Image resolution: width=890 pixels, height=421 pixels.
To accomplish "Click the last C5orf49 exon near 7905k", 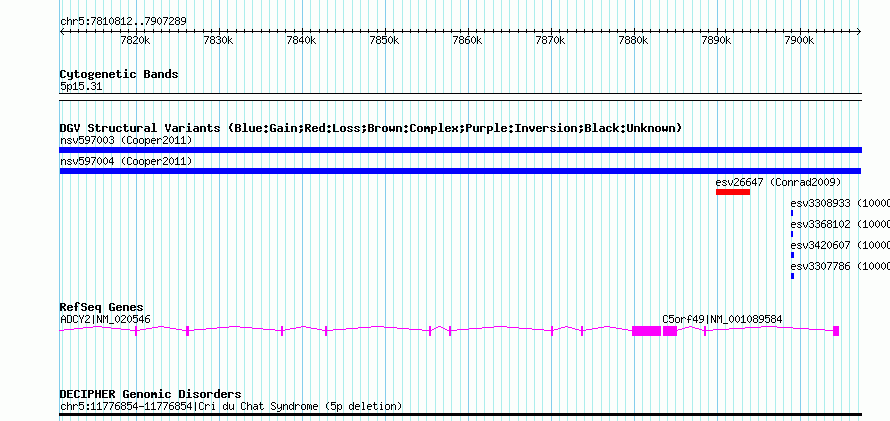I will (836, 331).
